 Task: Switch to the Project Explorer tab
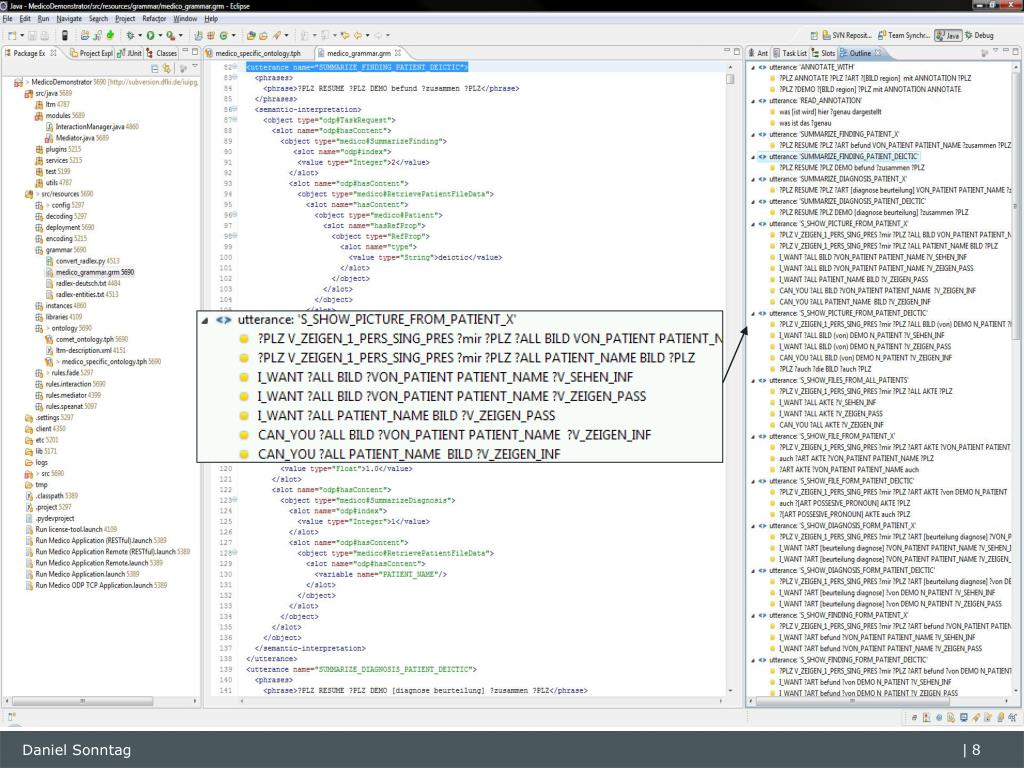[x=91, y=53]
